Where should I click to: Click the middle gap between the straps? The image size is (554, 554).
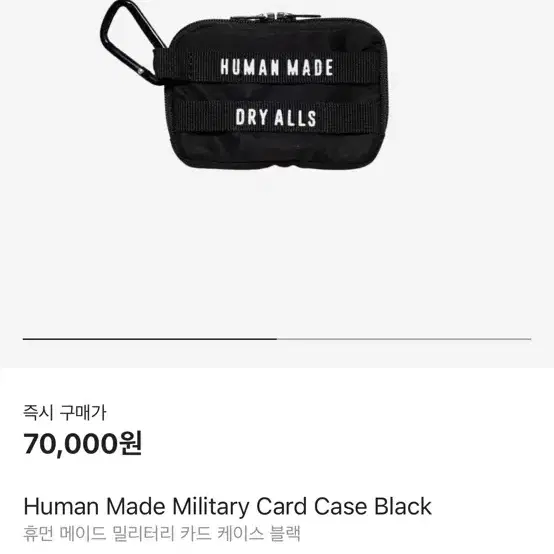coord(277,92)
